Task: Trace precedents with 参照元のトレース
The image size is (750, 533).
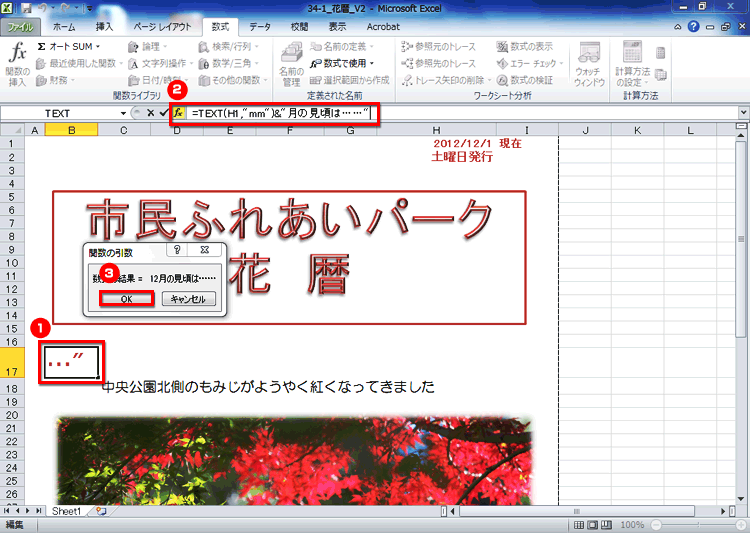Action: click(438, 46)
